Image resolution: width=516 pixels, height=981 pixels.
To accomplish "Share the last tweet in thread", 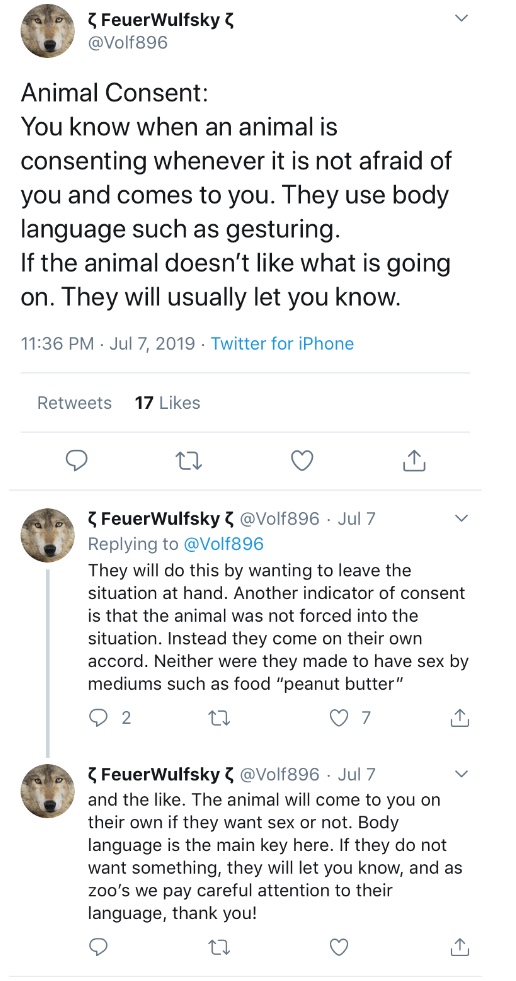I will 460,947.
